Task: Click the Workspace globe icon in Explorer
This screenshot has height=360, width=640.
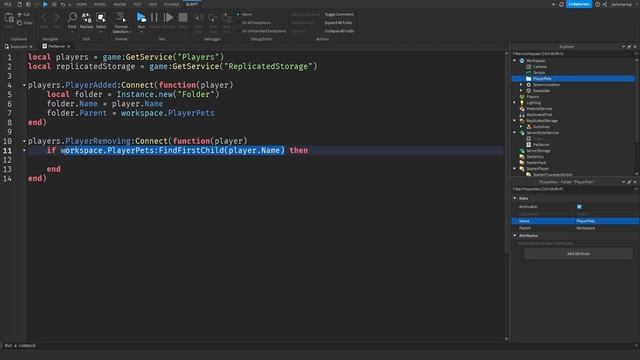Action: click(522, 60)
